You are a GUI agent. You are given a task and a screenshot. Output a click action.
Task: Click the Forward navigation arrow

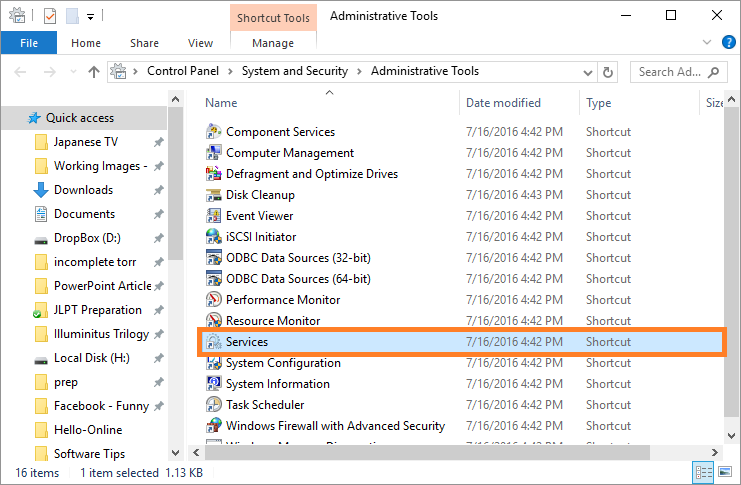click(x=49, y=72)
